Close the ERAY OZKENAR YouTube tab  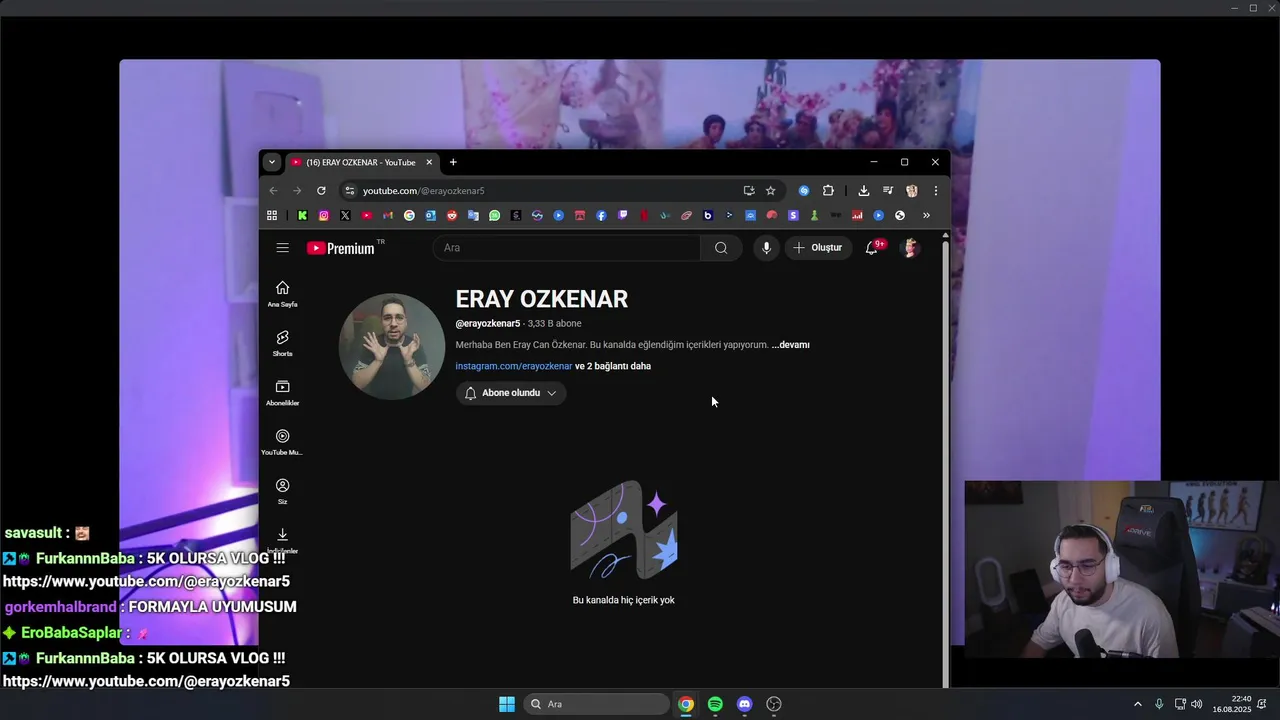429,162
